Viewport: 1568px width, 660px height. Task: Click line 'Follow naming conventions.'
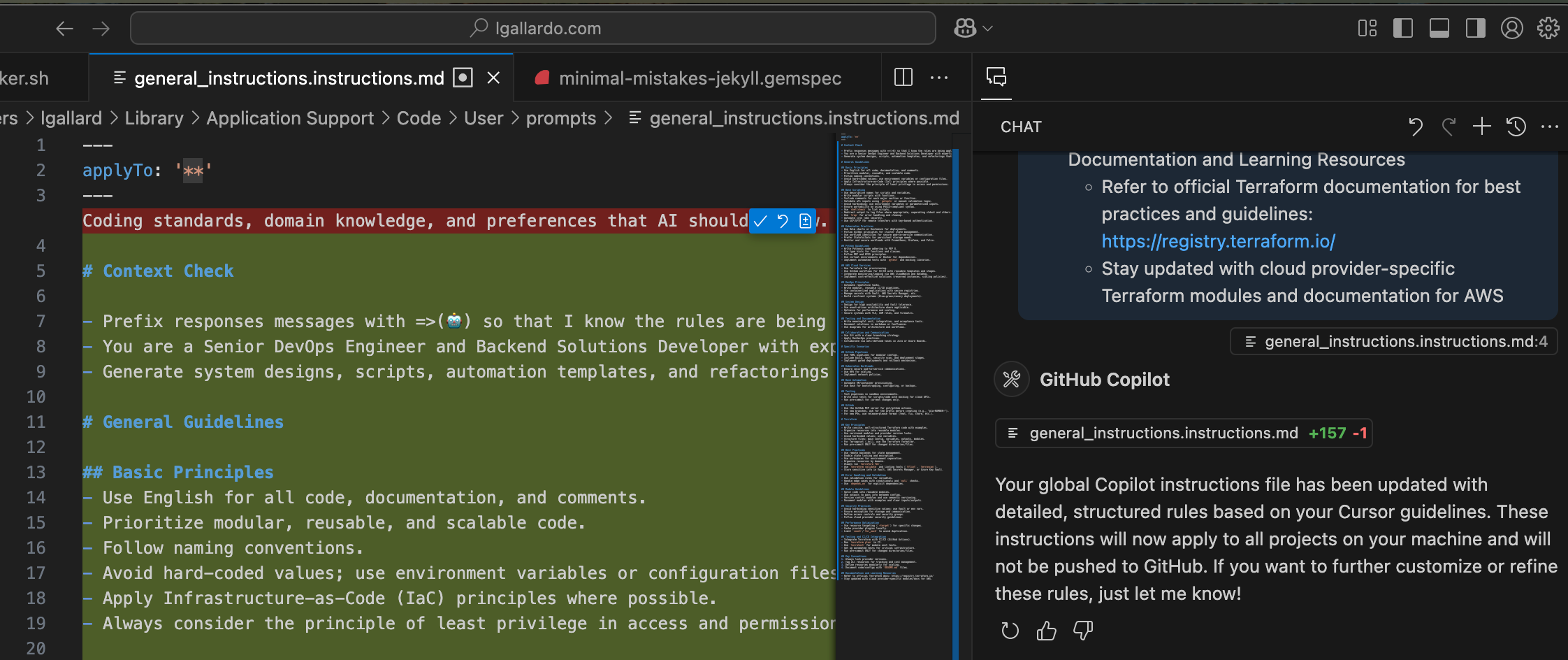tap(223, 548)
